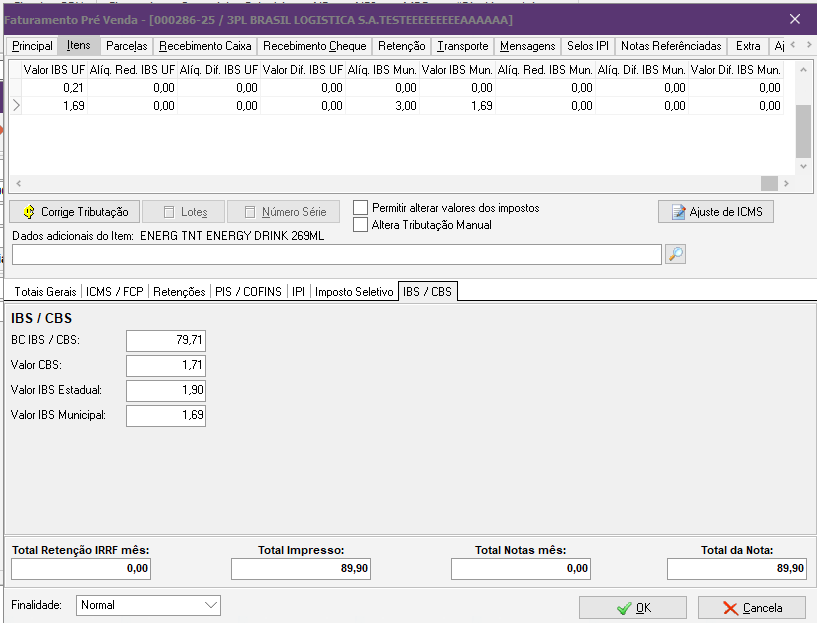Click the Valor CBS field

(x=166, y=365)
